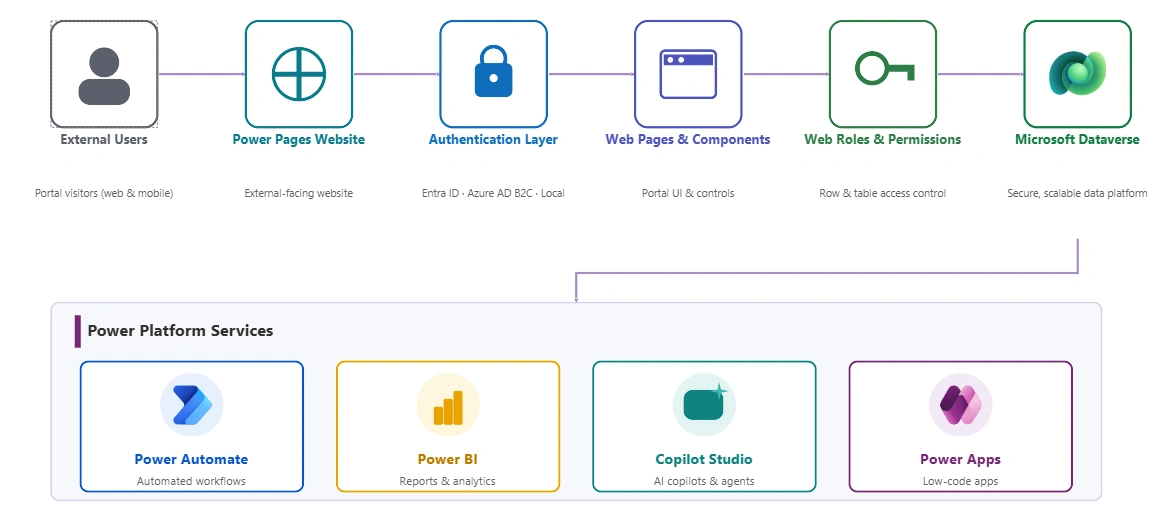
Task: Select the "Web Roles & Permissions" label
Action: (x=883, y=139)
